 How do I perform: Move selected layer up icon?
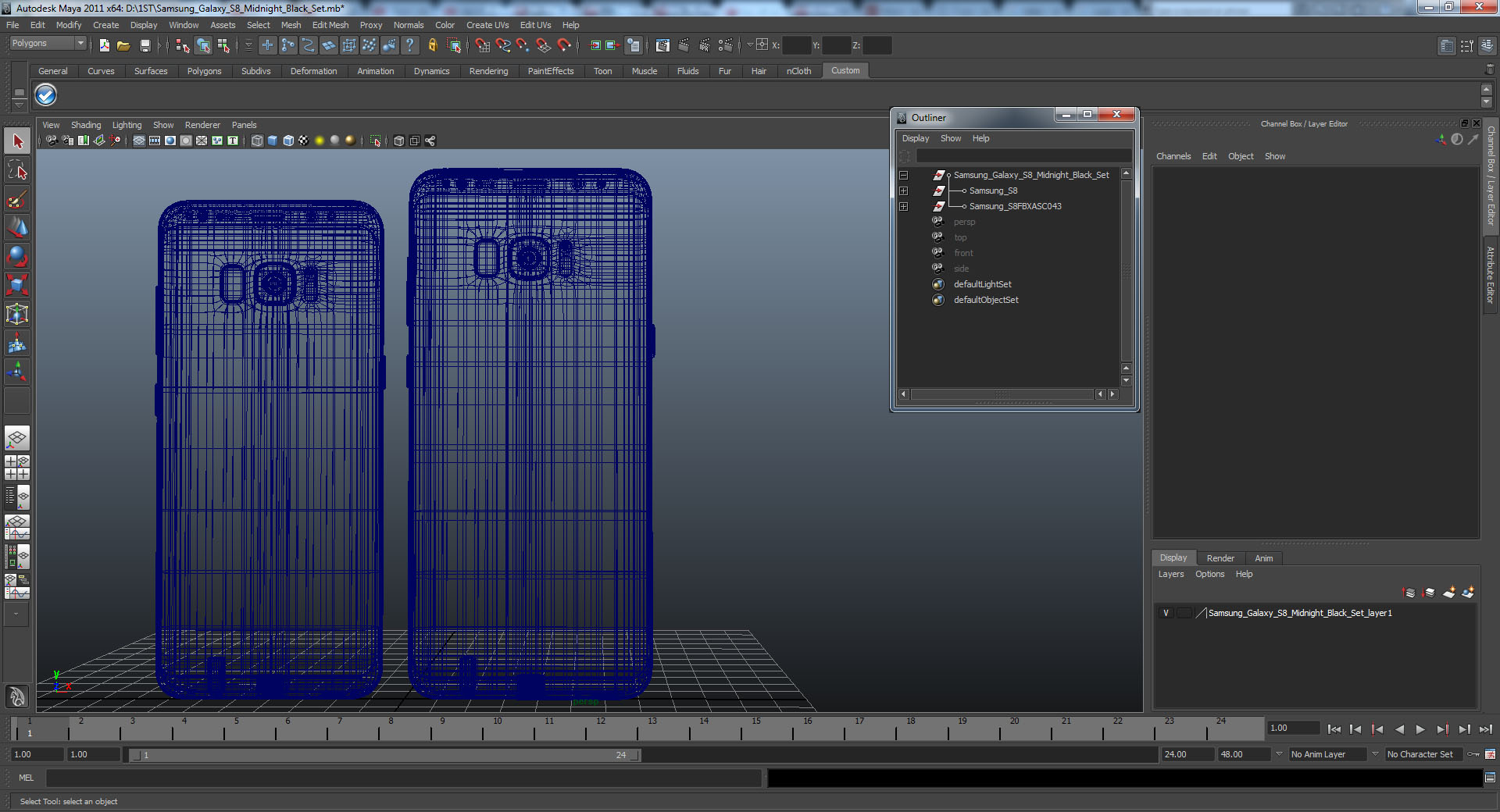[1409, 593]
